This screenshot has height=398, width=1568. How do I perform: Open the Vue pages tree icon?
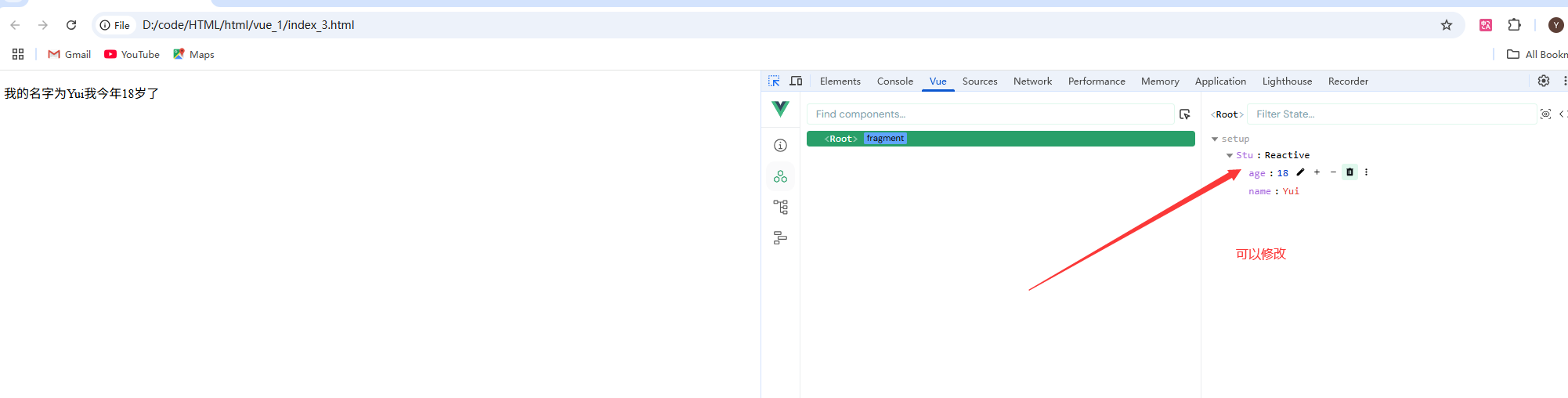coord(780,207)
